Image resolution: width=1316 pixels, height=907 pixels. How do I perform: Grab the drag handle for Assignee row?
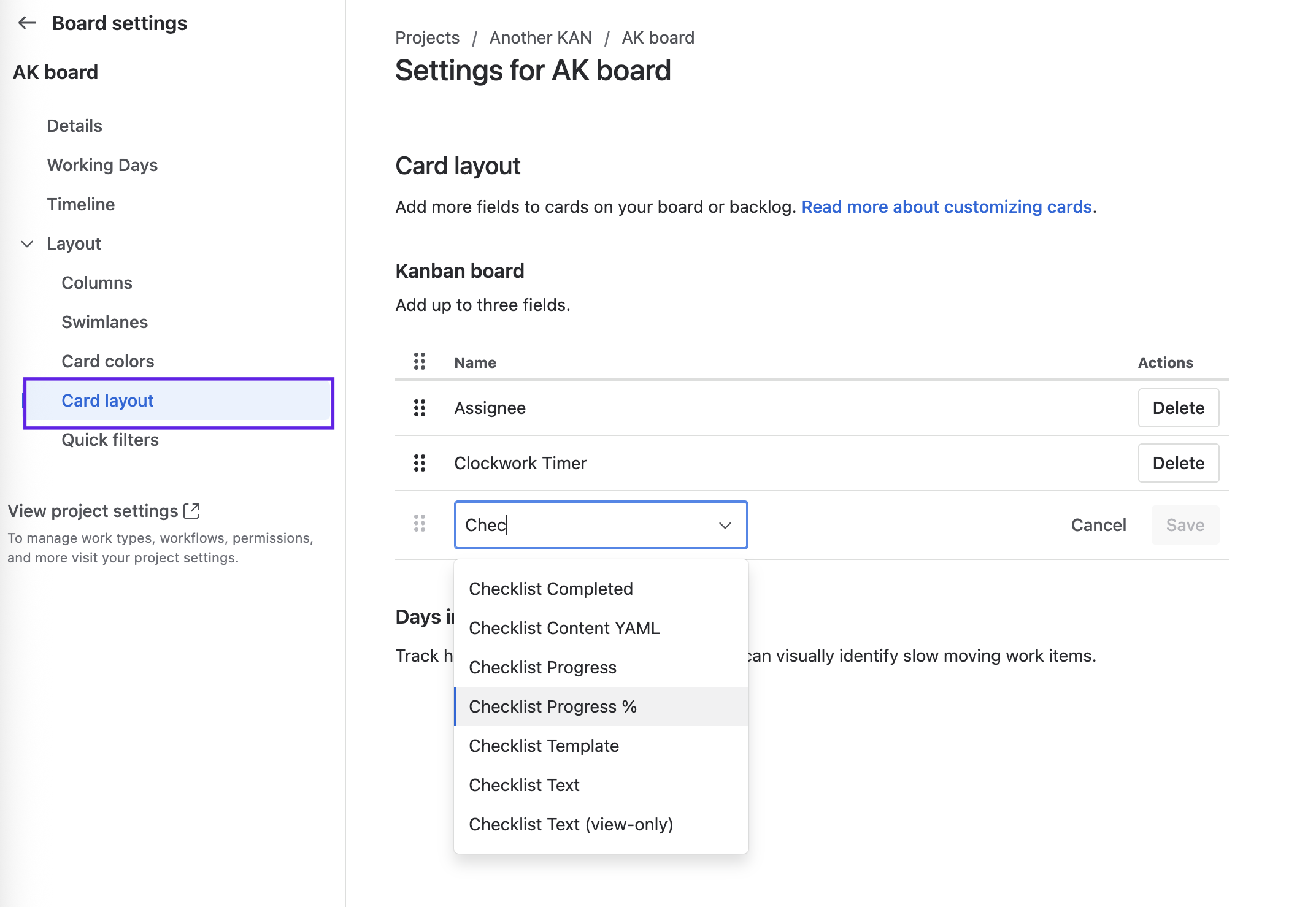click(420, 408)
